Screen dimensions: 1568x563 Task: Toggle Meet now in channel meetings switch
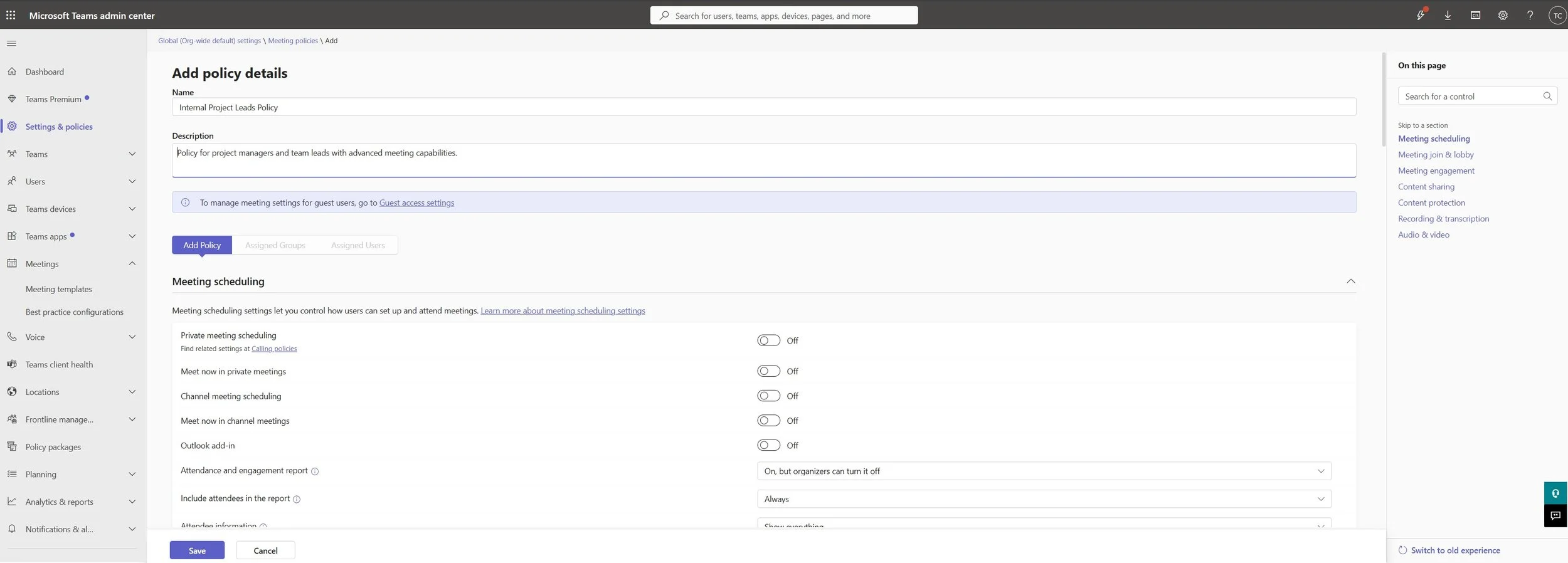(768, 421)
